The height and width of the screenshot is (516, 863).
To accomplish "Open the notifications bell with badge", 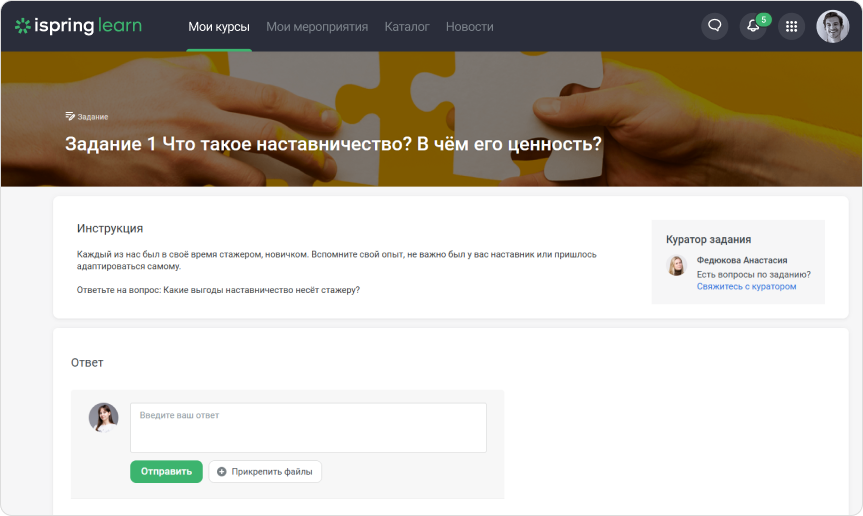I will [x=753, y=26].
